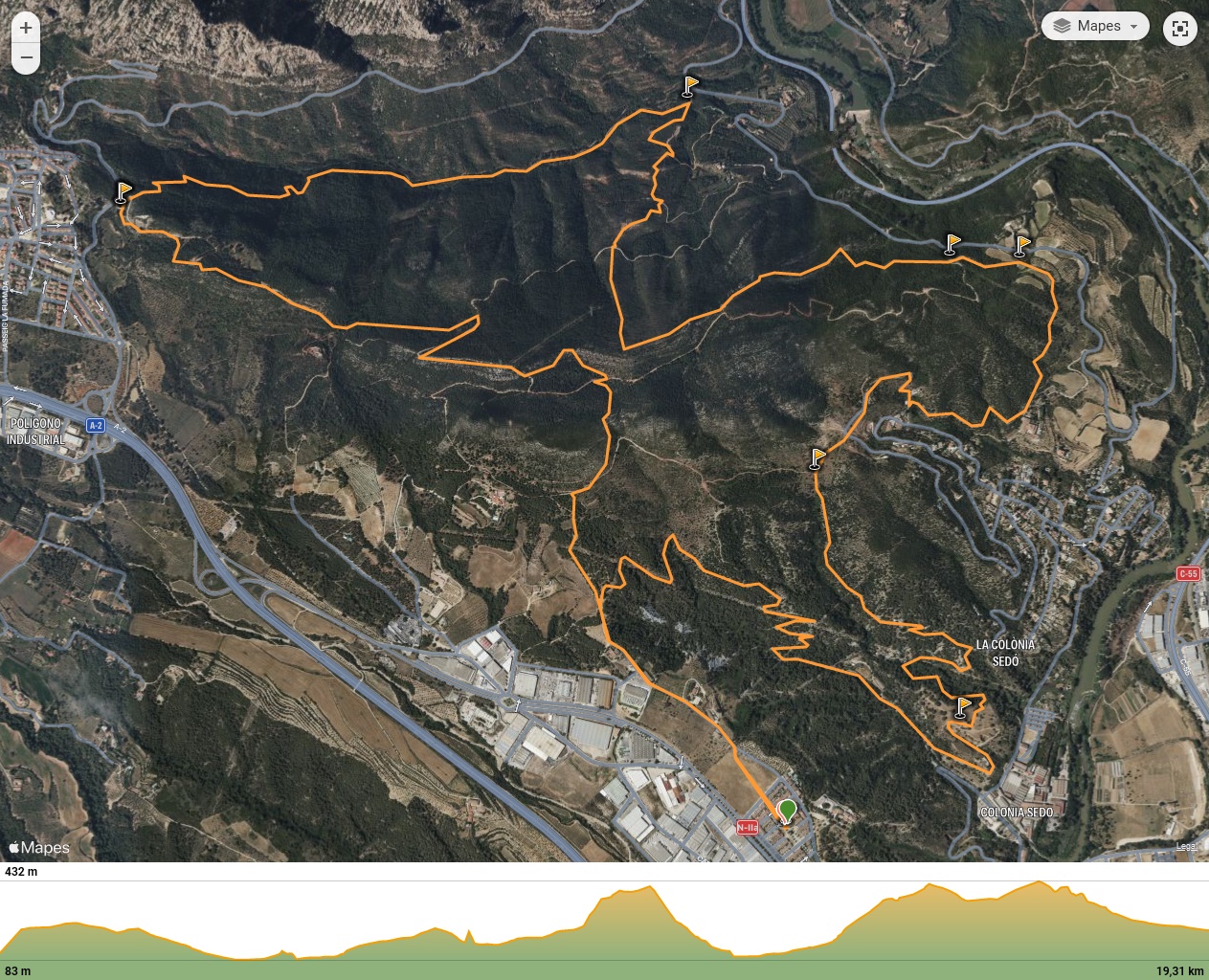Click the A-2 highway shield
Screen dimensions: 1209x980
tap(95, 425)
